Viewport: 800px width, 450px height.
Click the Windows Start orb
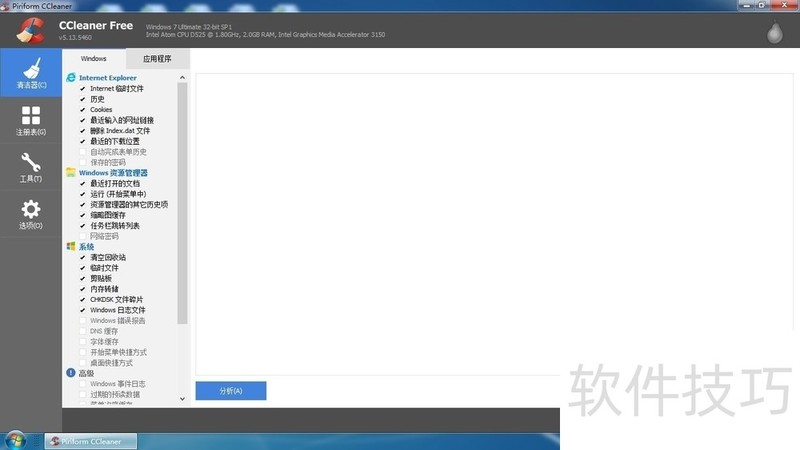tap(15, 440)
